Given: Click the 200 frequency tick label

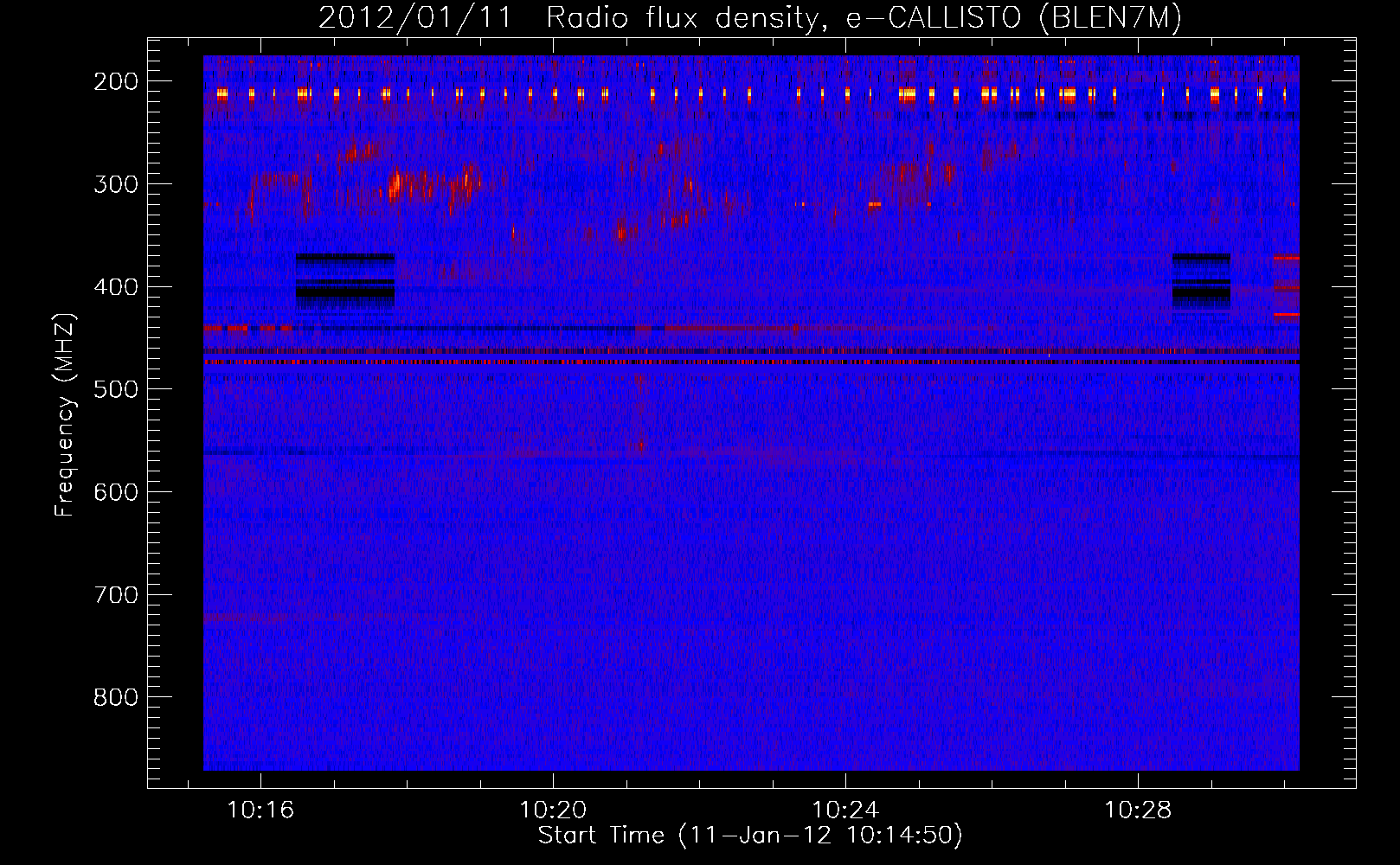Looking at the screenshot, I should coord(116,81).
